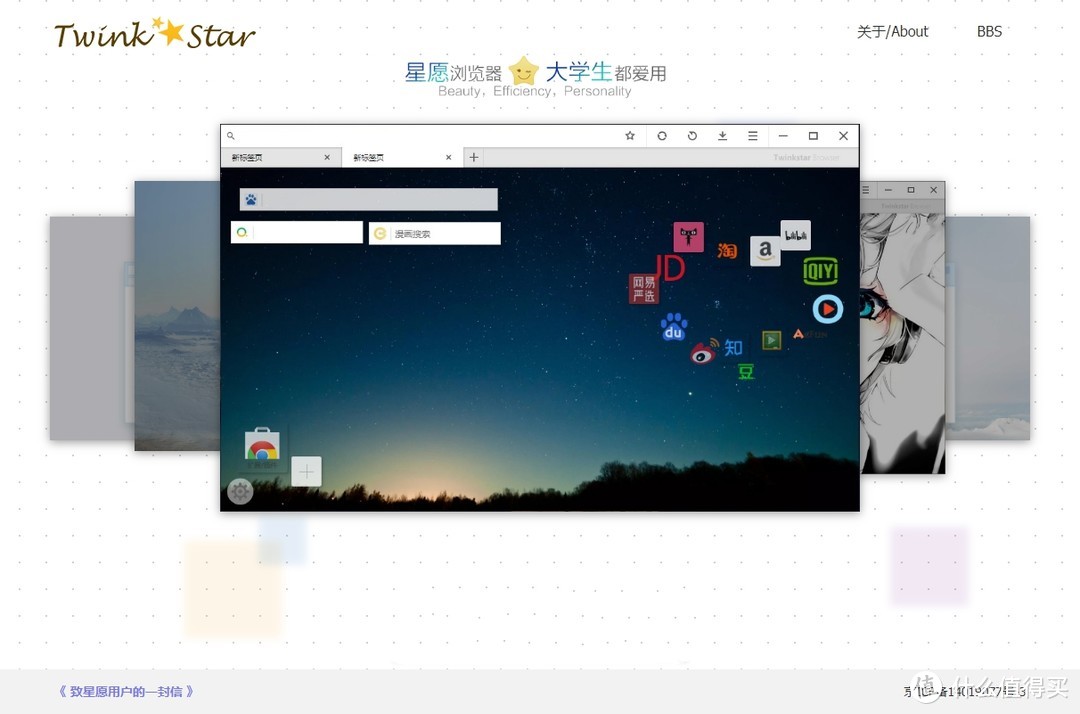Click the green-circle 360 search box
The image size is (1080, 714).
coord(297,233)
